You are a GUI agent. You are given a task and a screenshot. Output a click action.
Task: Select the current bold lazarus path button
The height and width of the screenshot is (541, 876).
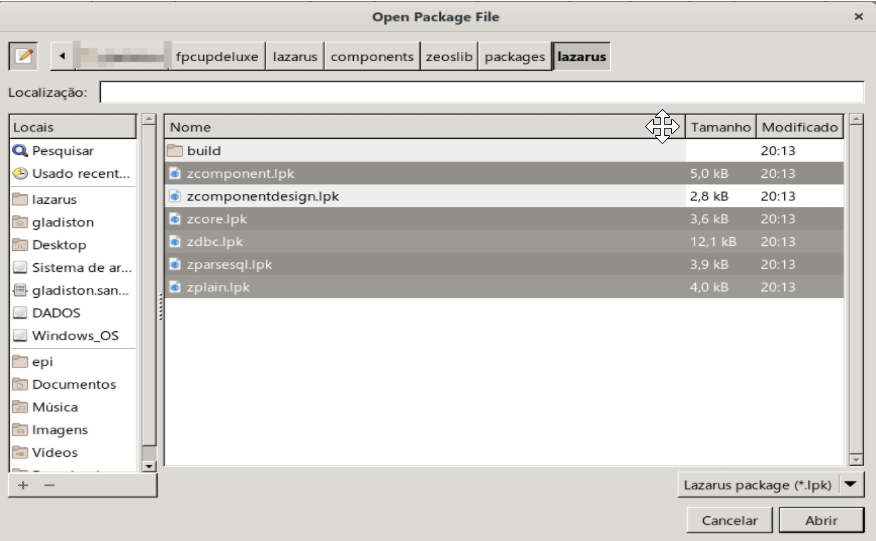pyautogui.click(x=582, y=56)
